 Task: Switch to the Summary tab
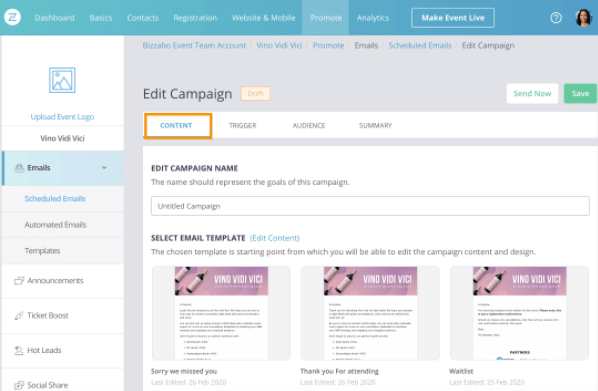click(x=375, y=126)
